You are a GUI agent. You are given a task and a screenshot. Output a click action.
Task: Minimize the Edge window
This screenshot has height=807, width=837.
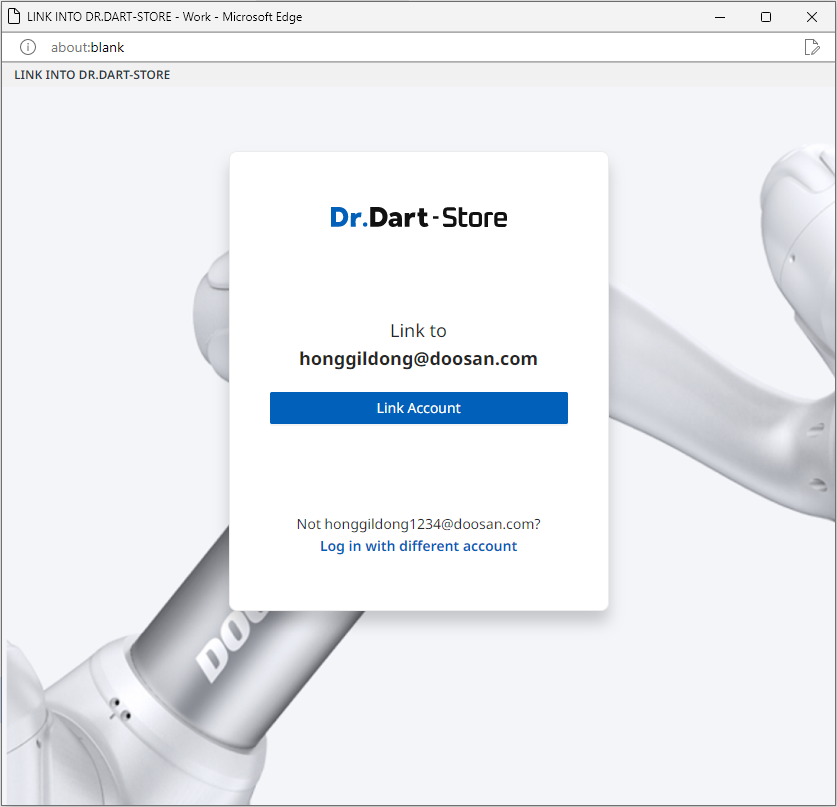(720, 17)
